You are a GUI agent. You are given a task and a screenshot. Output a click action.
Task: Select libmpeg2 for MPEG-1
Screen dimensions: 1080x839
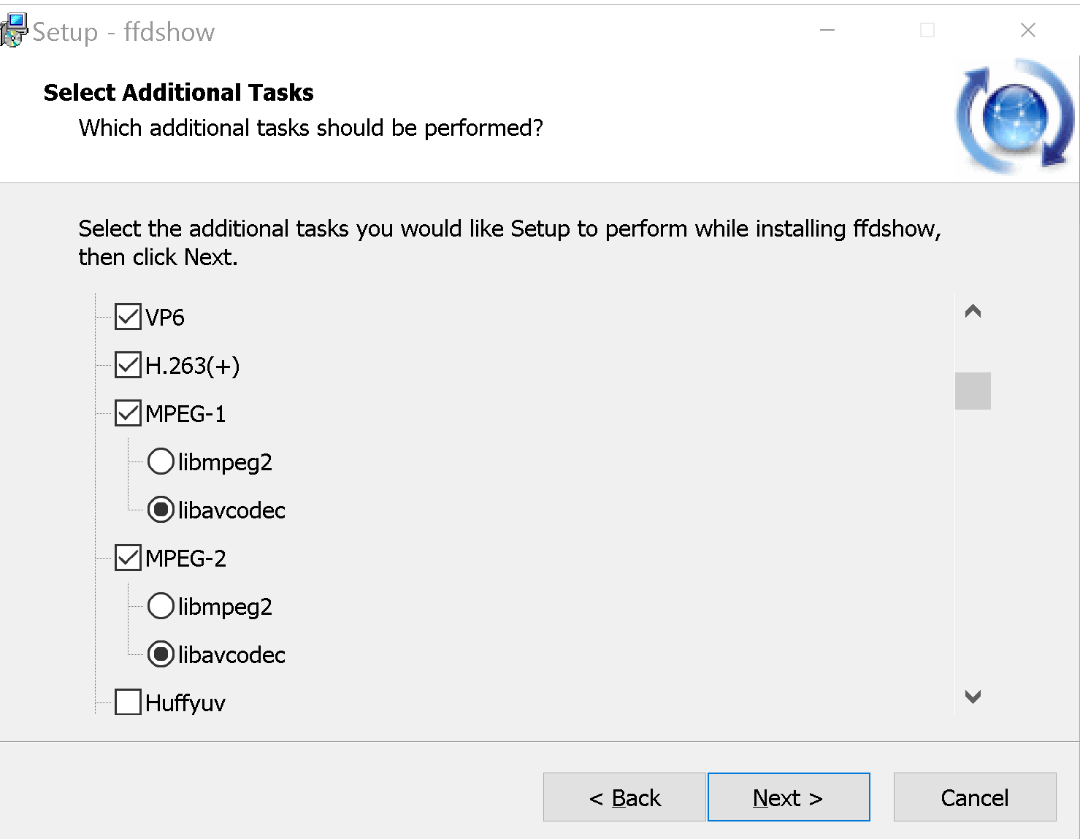tap(160, 461)
